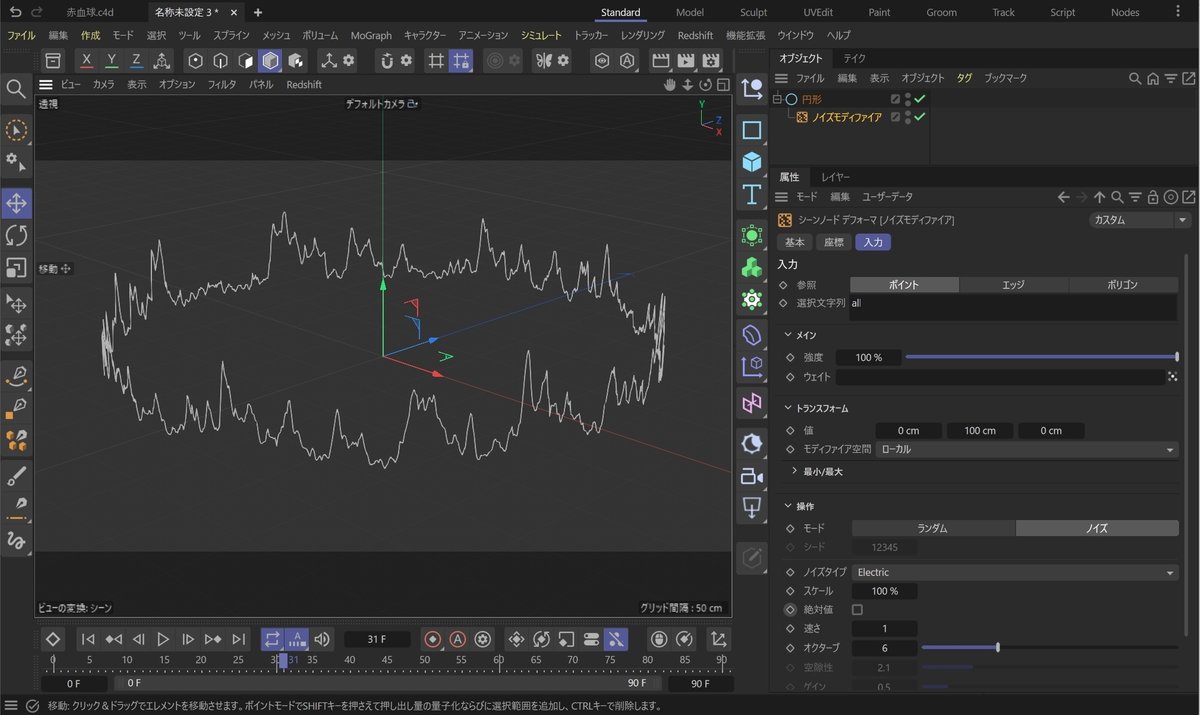Adjust the 強度 strength slider
Image resolution: width=1200 pixels, height=715 pixels.
point(1041,357)
